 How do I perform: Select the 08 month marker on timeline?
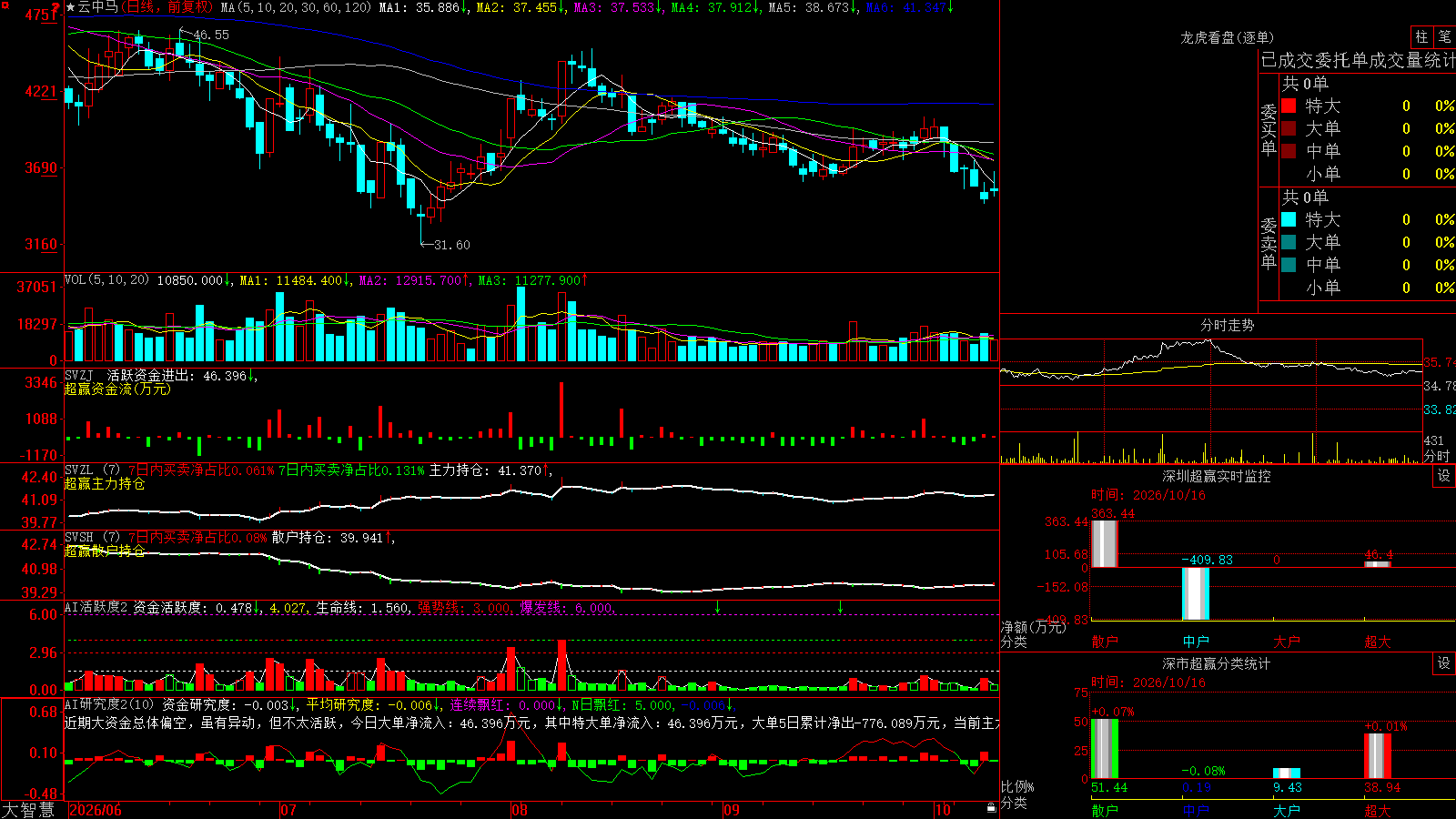(x=520, y=810)
